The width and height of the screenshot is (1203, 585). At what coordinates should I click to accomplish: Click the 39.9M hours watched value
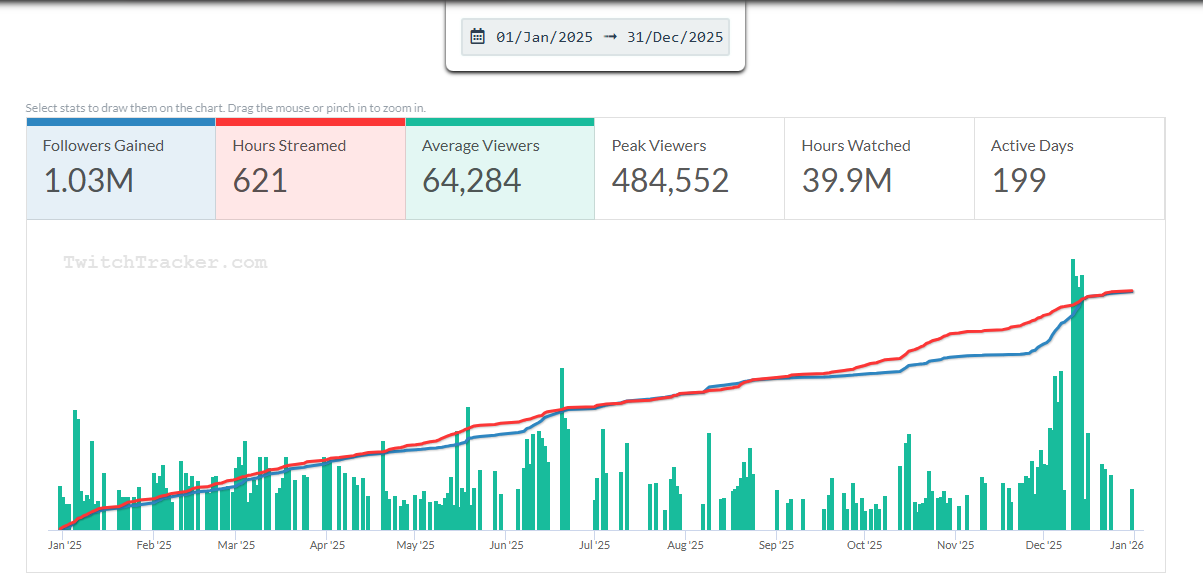pyautogui.click(x=847, y=181)
